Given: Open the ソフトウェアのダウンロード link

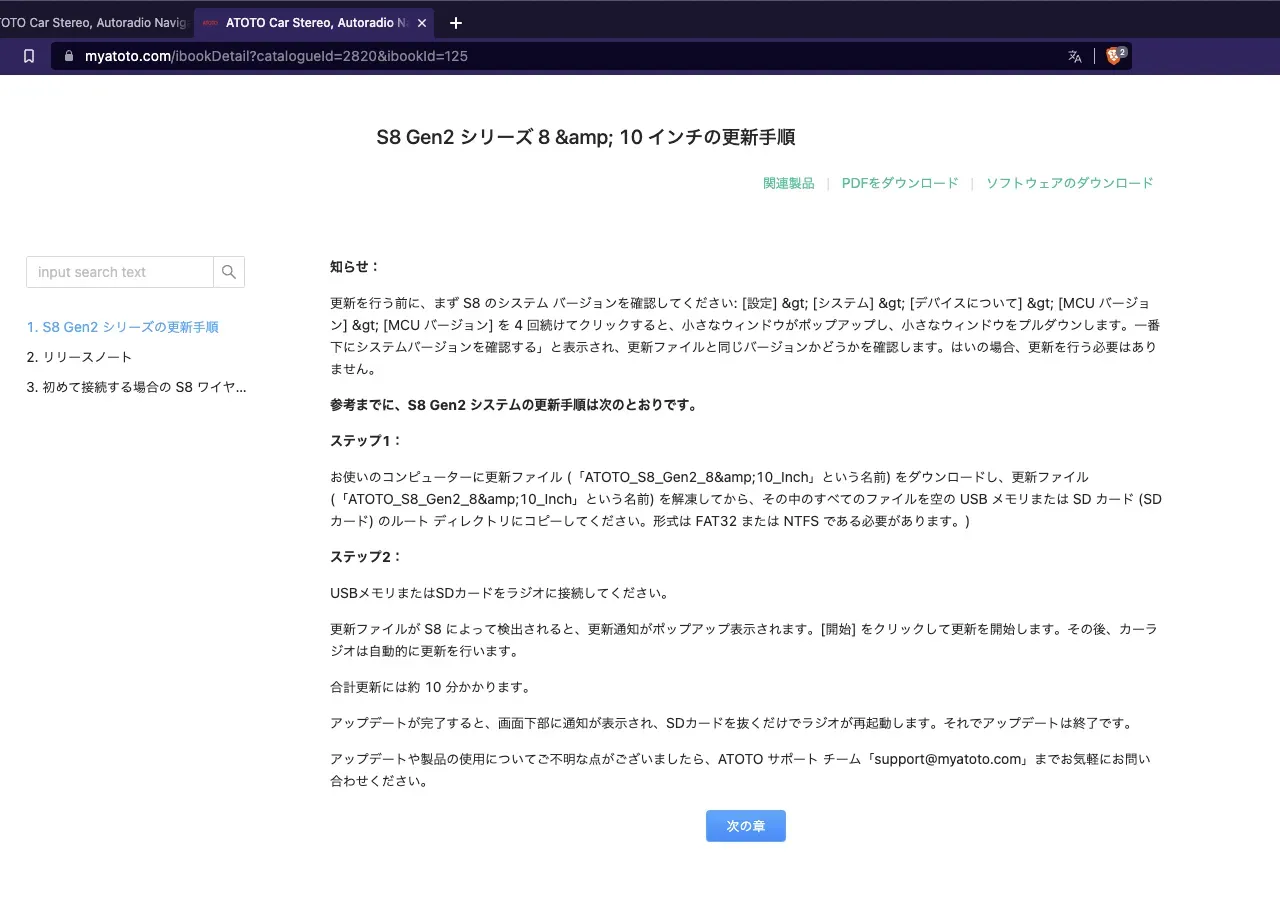Looking at the screenshot, I should pos(1070,183).
